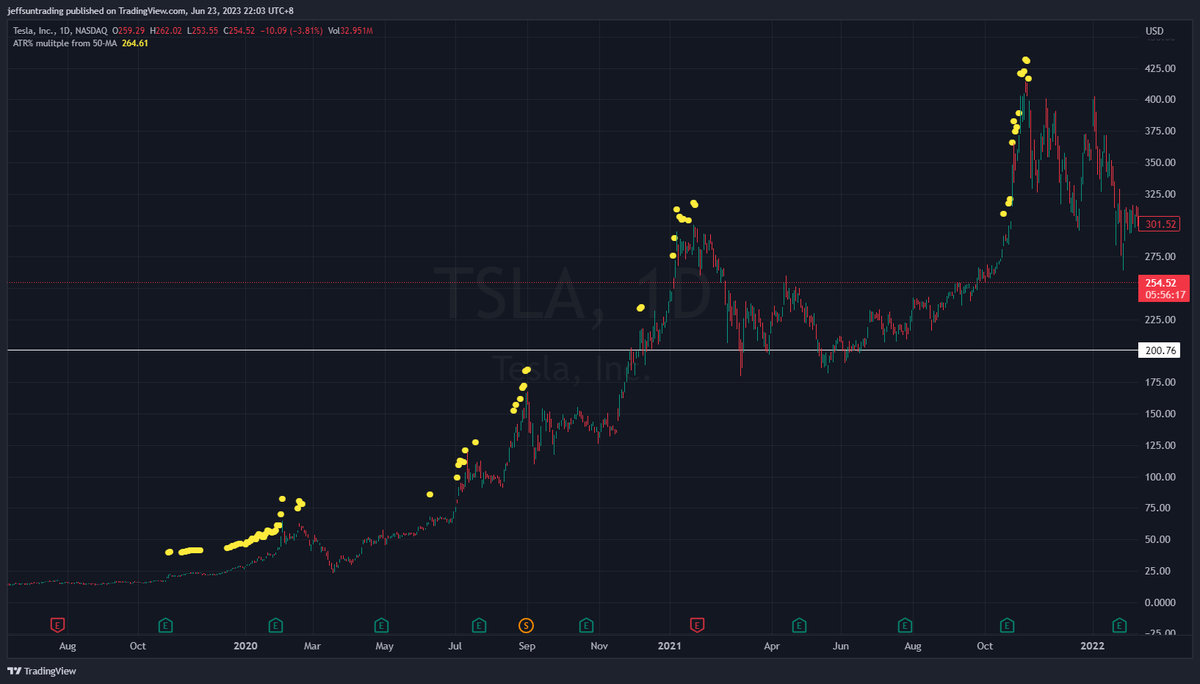The height and width of the screenshot is (684, 1200).
Task: Click the 0.0000 price axis label
Action: (x=1161, y=603)
